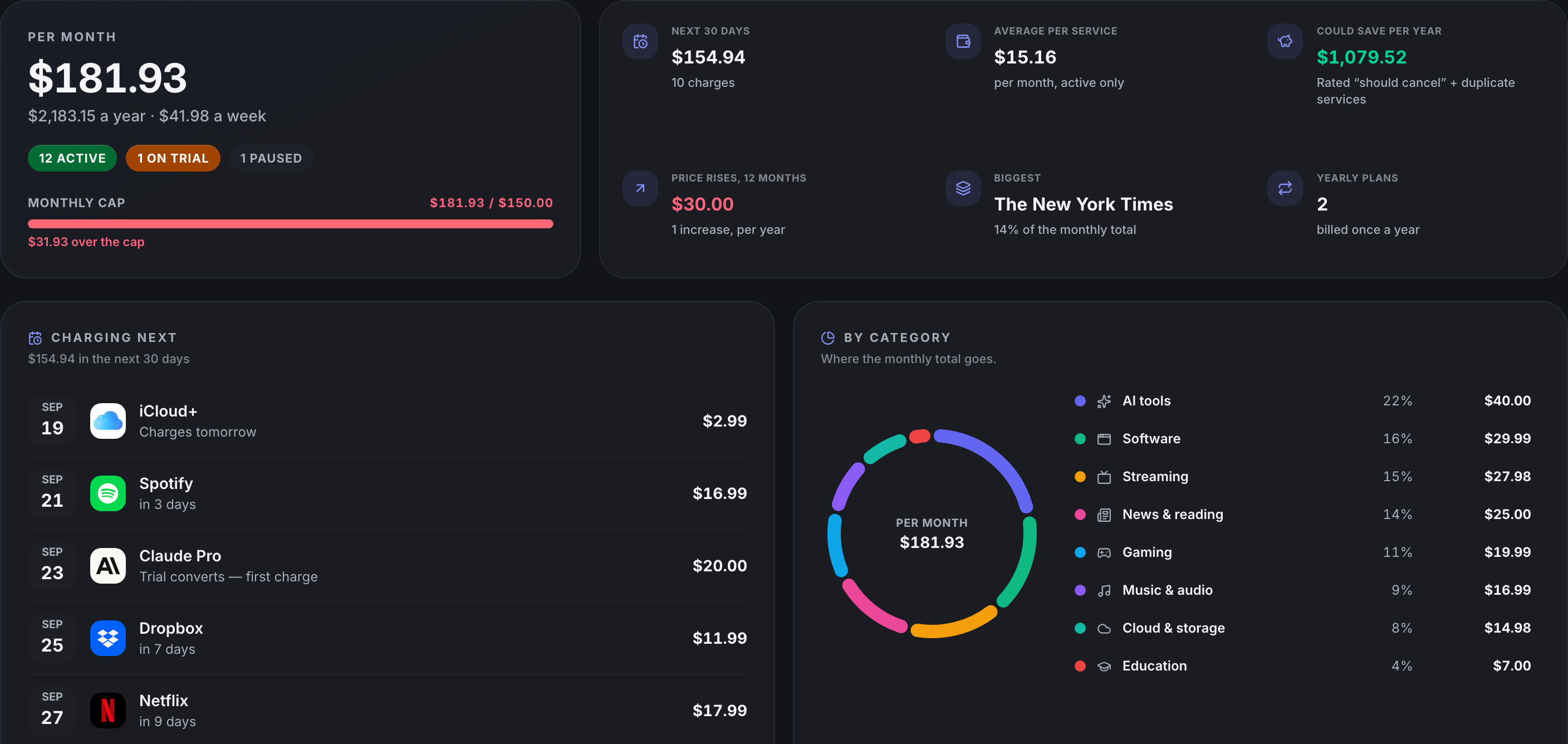Click the $181.93 per month total
The width and height of the screenshot is (1568, 744).
click(107, 78)
